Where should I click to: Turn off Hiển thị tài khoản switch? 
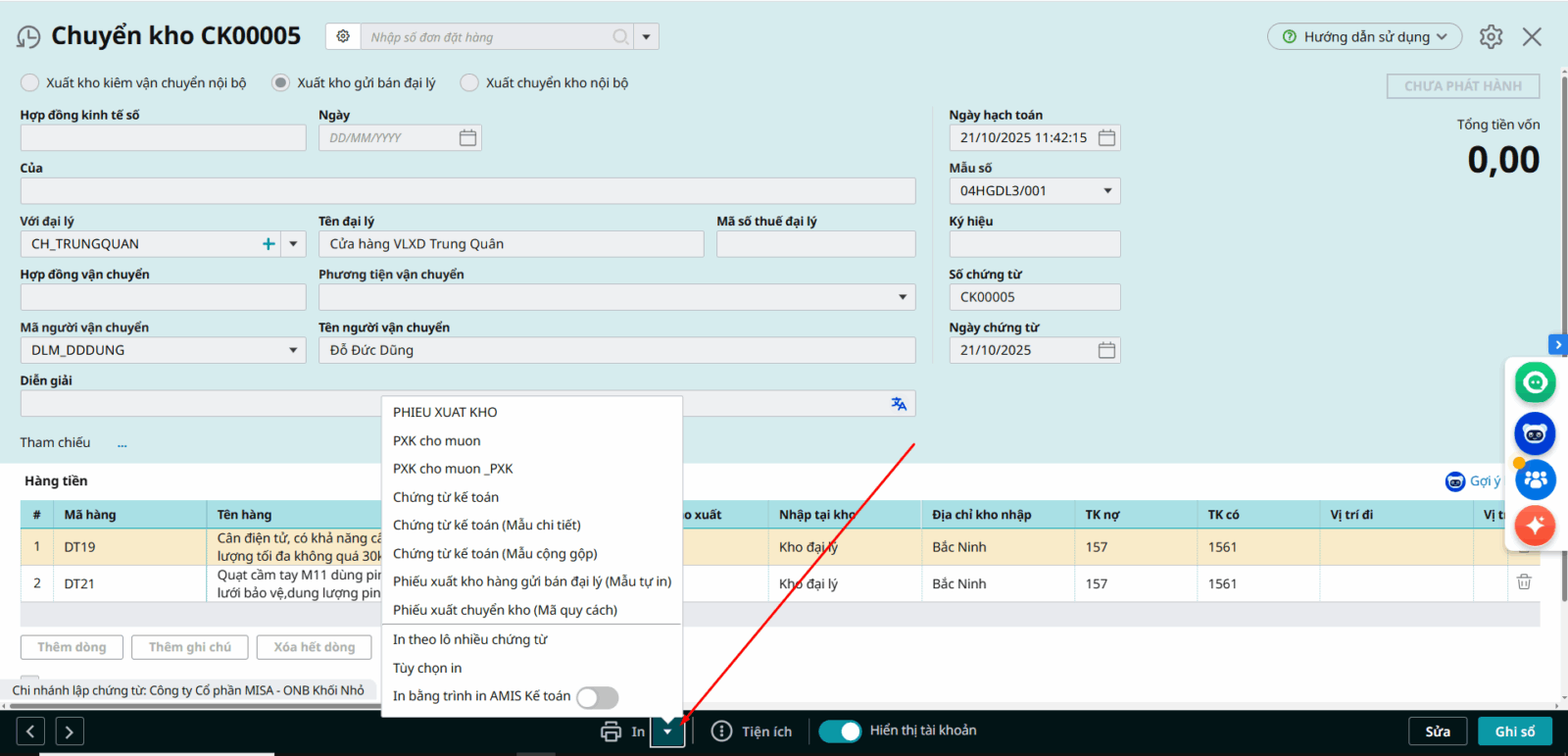840,731
